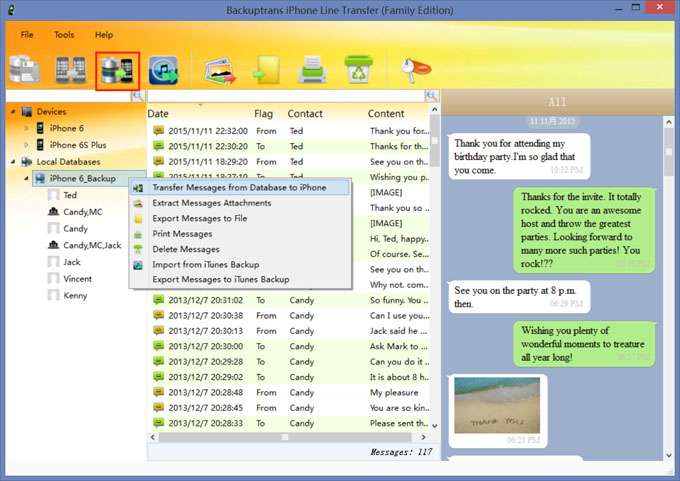The width and height of the screenshot is (680, 481).
Task: Select message dated 2013/12/7 20:28:48
Action: pyautogui.click(x=290, y=393)
